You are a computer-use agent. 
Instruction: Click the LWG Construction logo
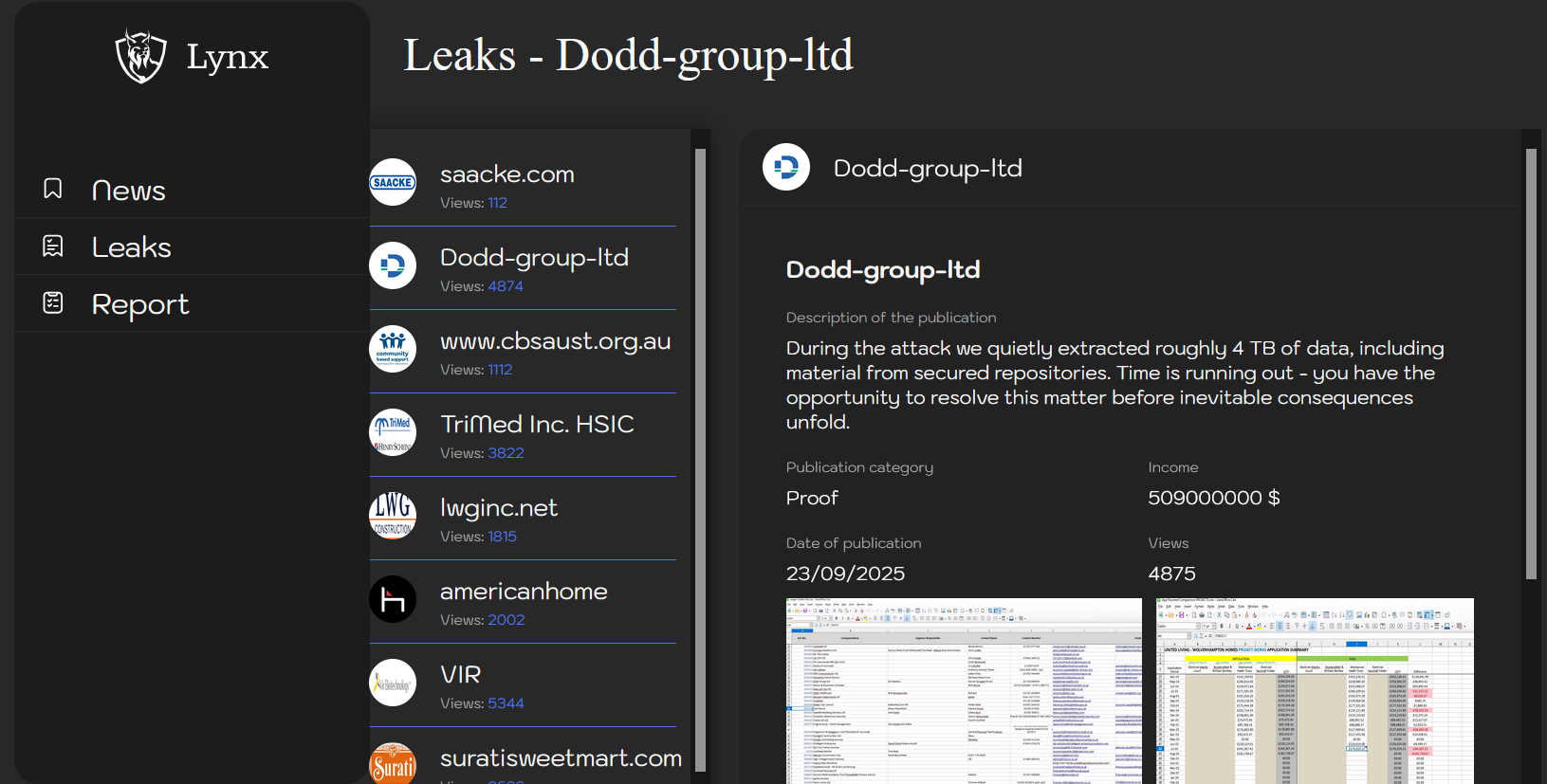(x=393, y=516)
